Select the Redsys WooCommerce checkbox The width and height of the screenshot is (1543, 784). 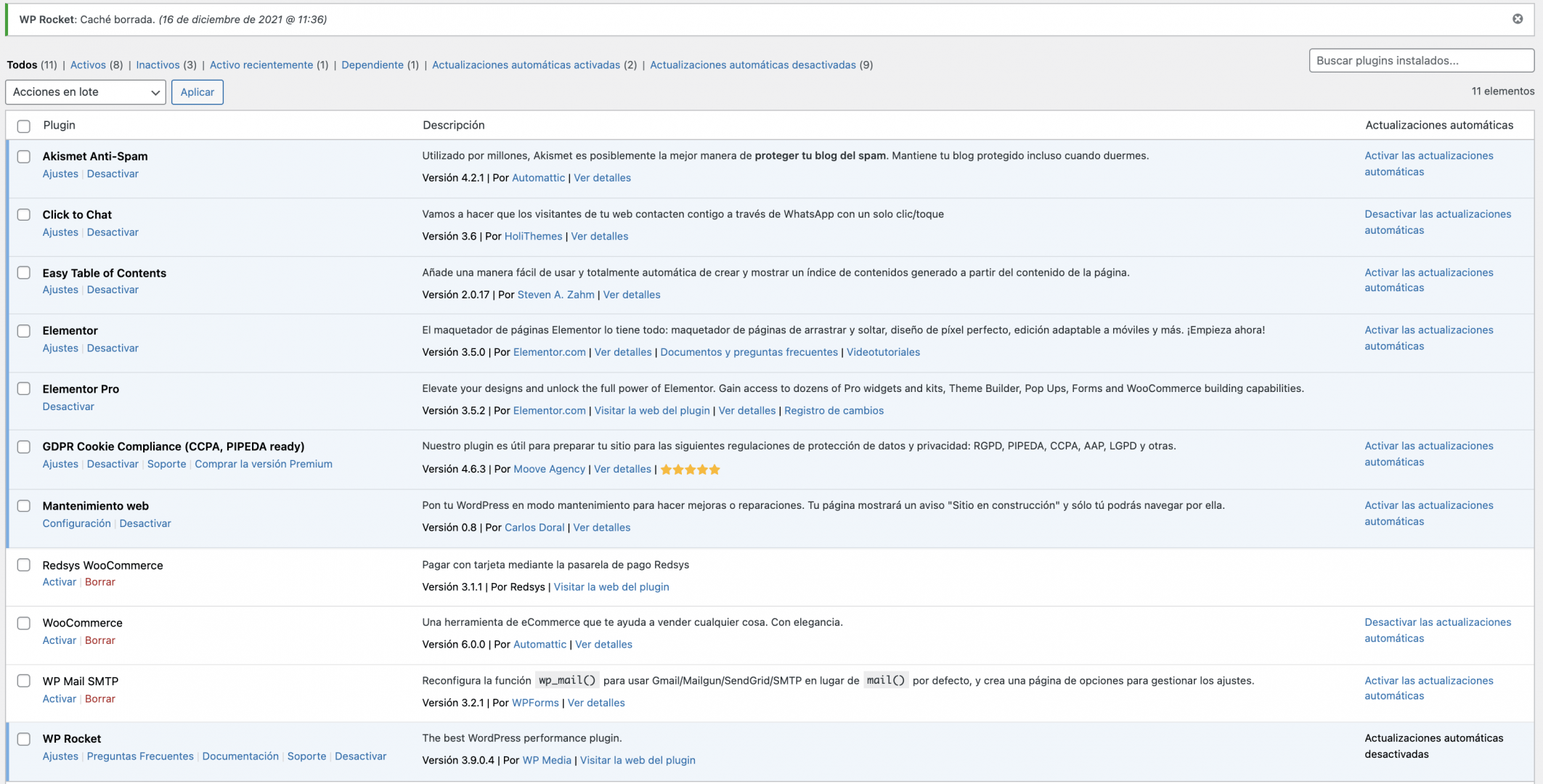coord(24,565)
